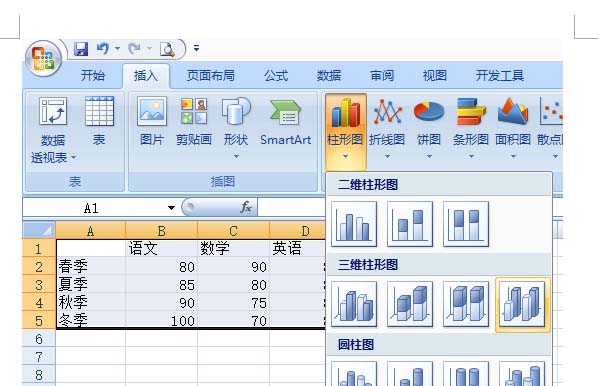Click cell containing 语文
Screen dimensions: 610x386
[161, 248]
